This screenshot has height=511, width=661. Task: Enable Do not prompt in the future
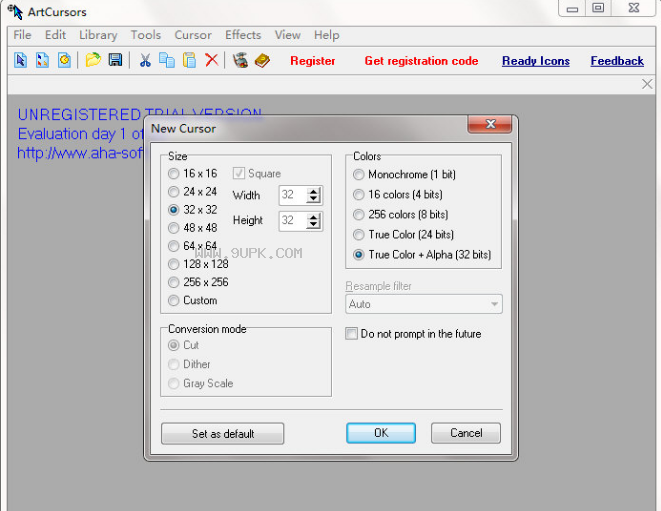(x=413, y=334)
